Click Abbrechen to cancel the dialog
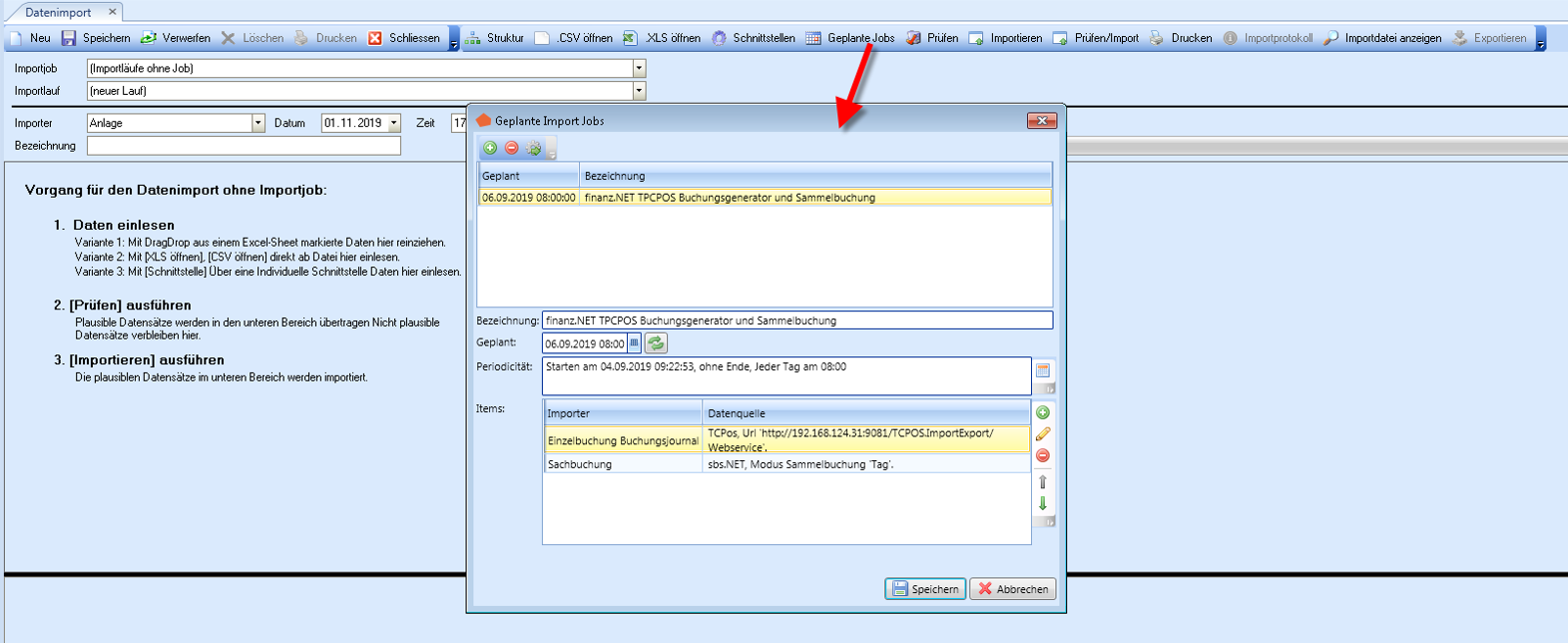This screenshot has height=643, width=1568. point(1013,589)
